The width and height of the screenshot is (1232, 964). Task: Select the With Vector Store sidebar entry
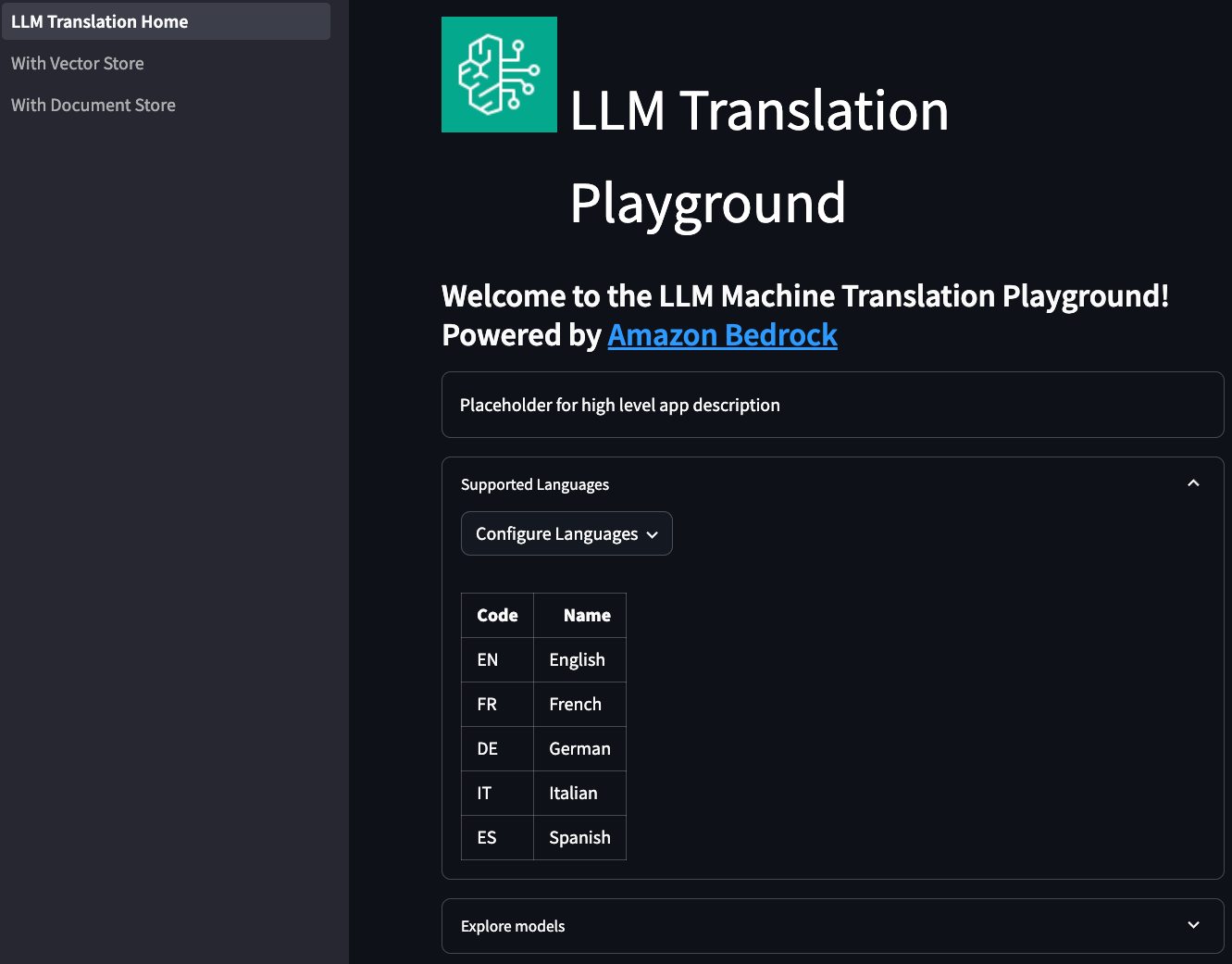click(77, 63)
